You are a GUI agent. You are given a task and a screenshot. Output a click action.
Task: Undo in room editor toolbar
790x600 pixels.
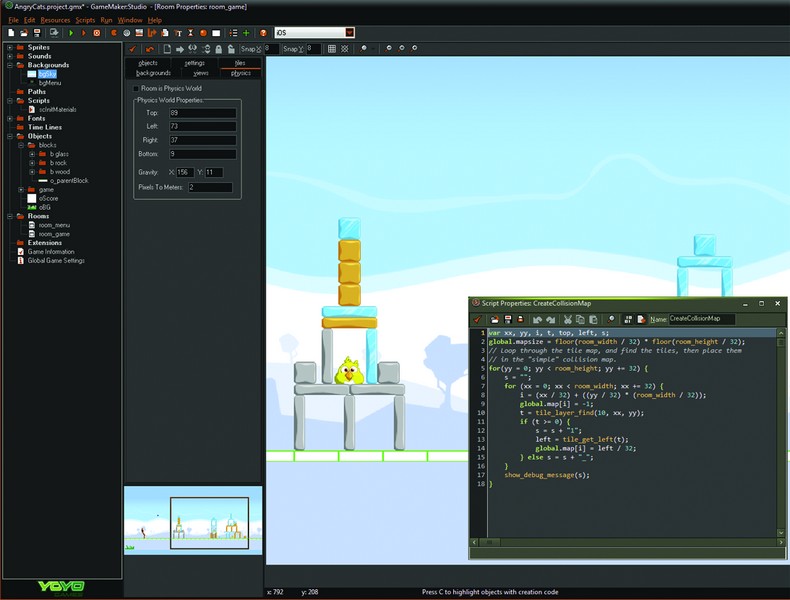[150, 49]
